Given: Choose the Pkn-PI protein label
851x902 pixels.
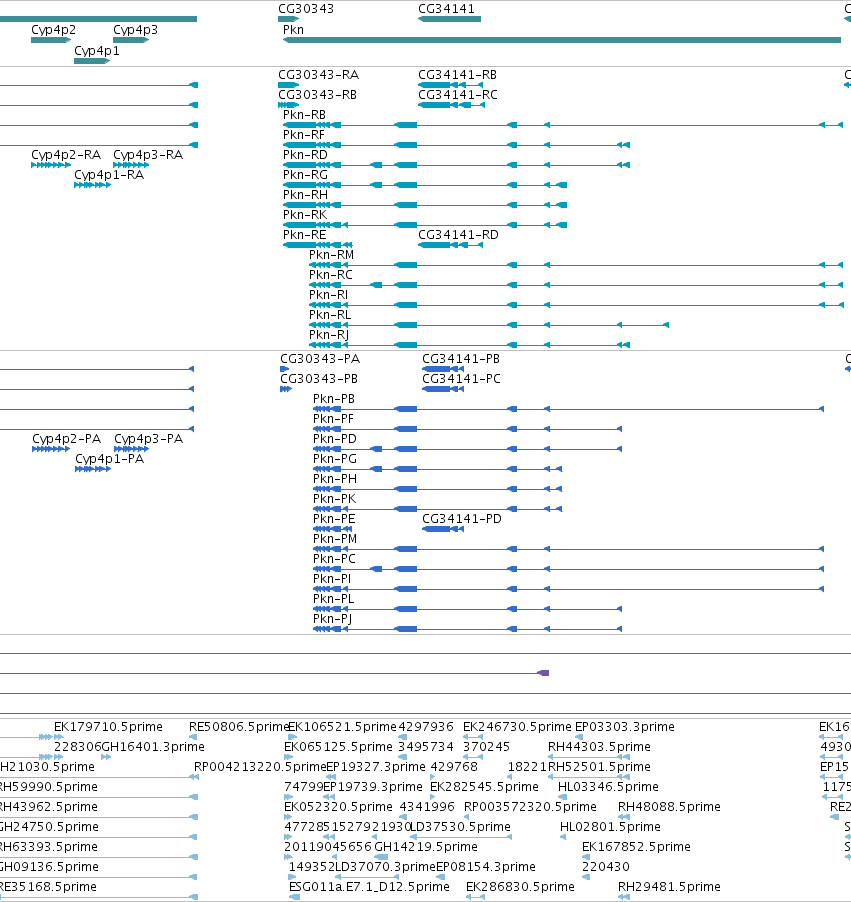Looking at the screenshot, I should click(x=332, y=579).
